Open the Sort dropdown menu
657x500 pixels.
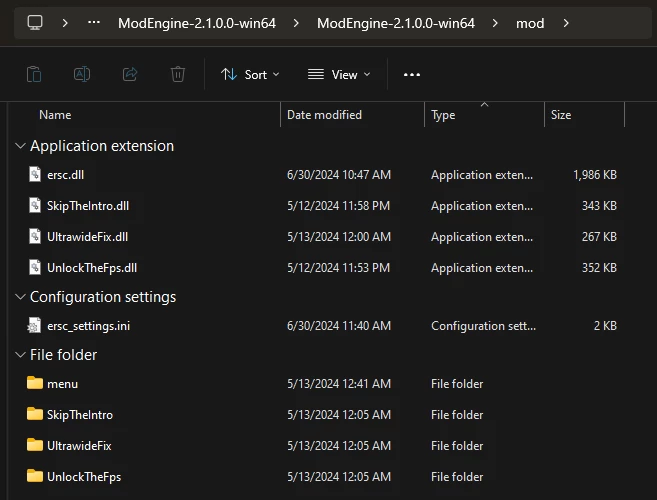tap(250, 75)
